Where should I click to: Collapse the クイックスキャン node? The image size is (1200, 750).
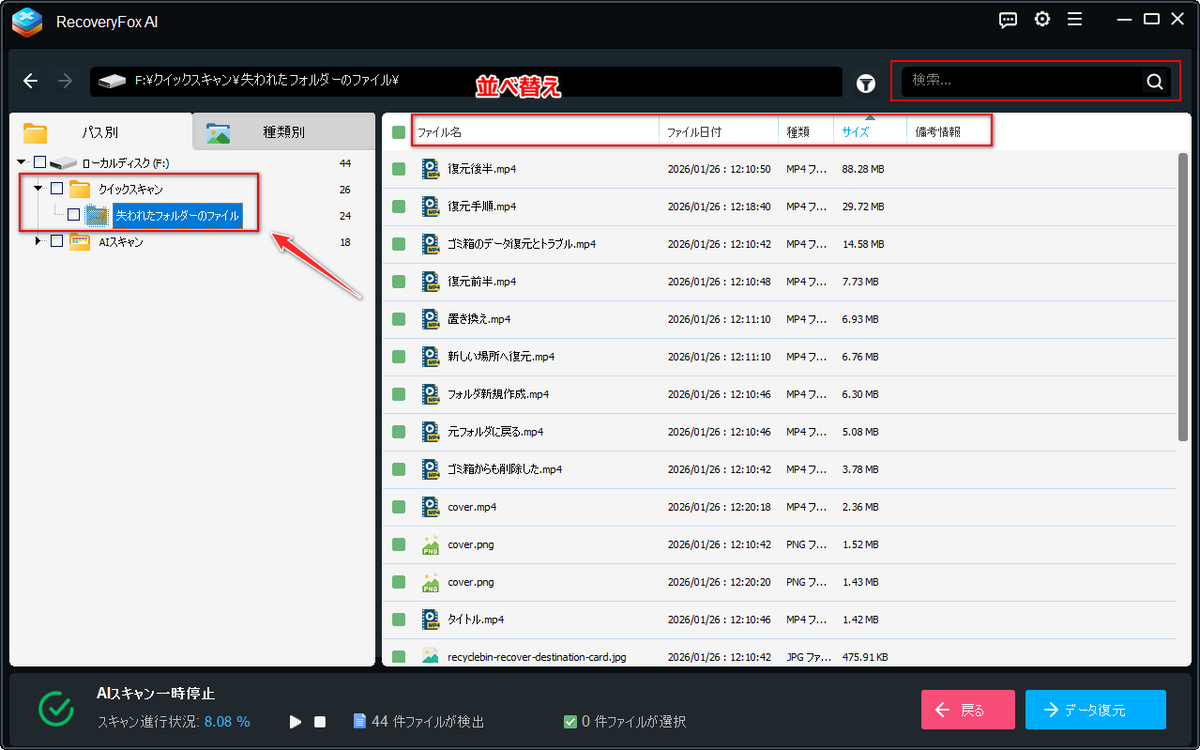(38, 188)
